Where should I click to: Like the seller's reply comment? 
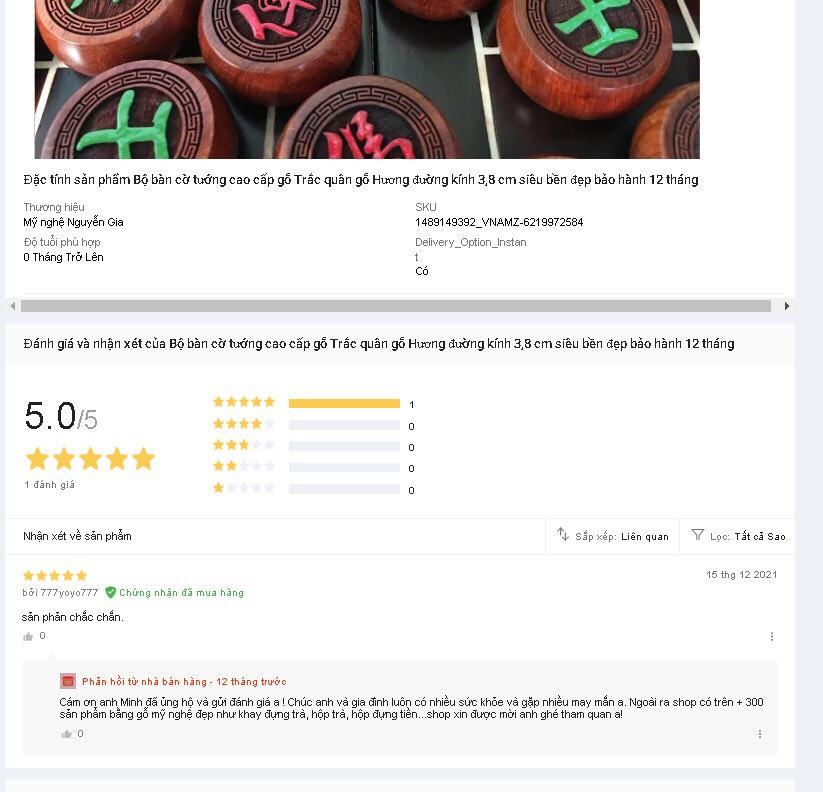(x=66, y=734)
